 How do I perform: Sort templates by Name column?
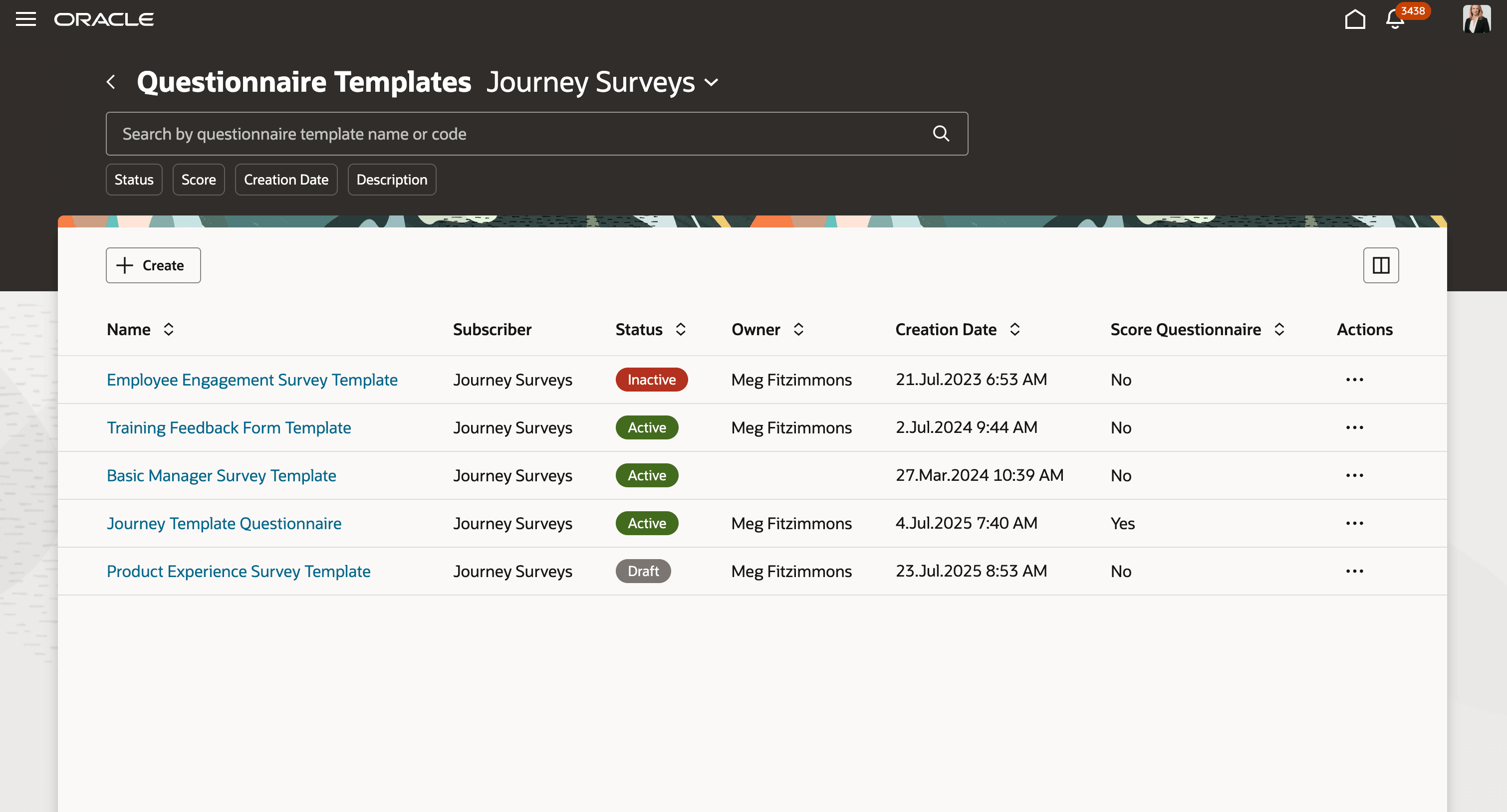coord(169,329)
